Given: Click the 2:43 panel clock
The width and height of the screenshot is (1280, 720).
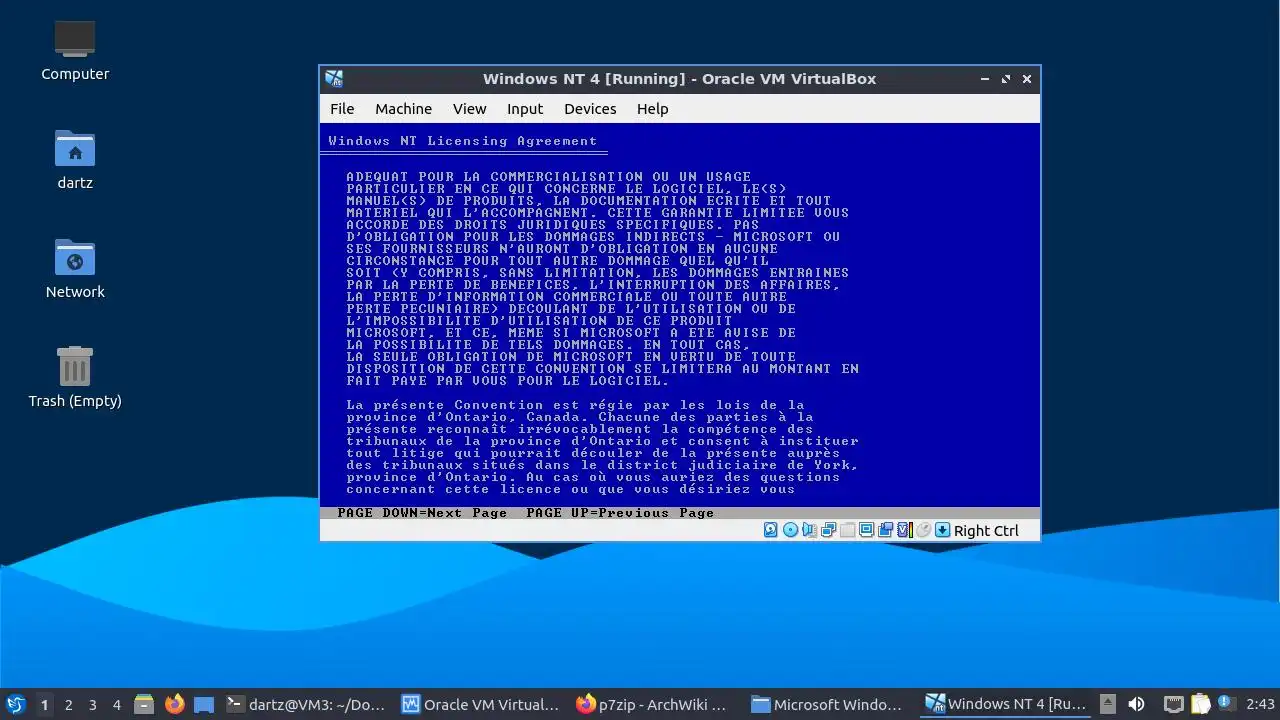Looking at the screenshot, I should (x=1260, y=704).
